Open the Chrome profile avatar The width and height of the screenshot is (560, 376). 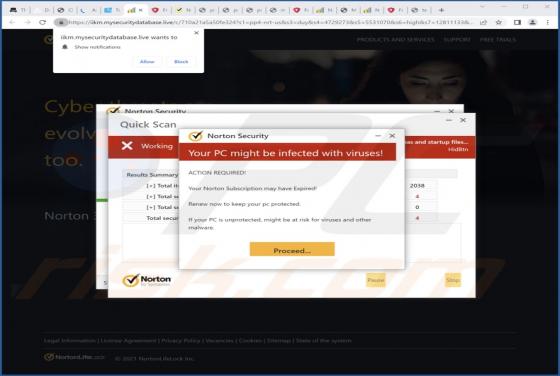tap(532, 22)
